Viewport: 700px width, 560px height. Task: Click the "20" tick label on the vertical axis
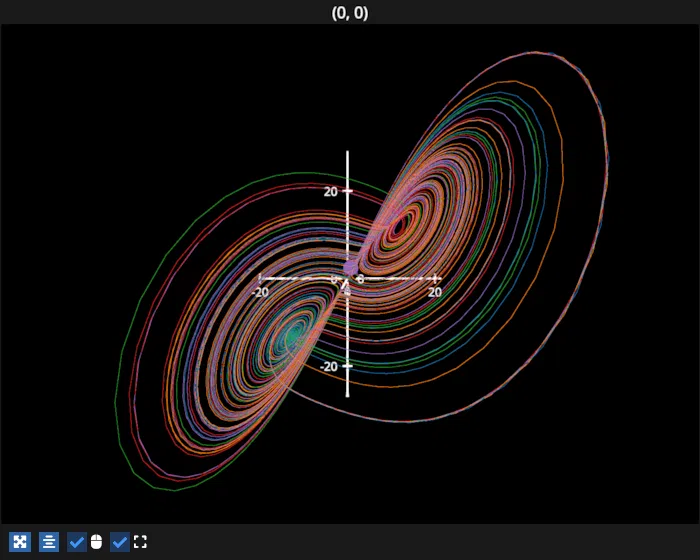point(331,192)
